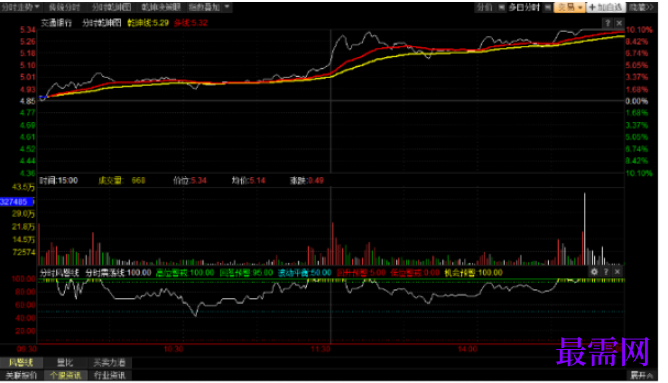Viewport: 668px width, 383px height.
Task: Click the 分时震荡线 100.00 label
Action: 118,273
